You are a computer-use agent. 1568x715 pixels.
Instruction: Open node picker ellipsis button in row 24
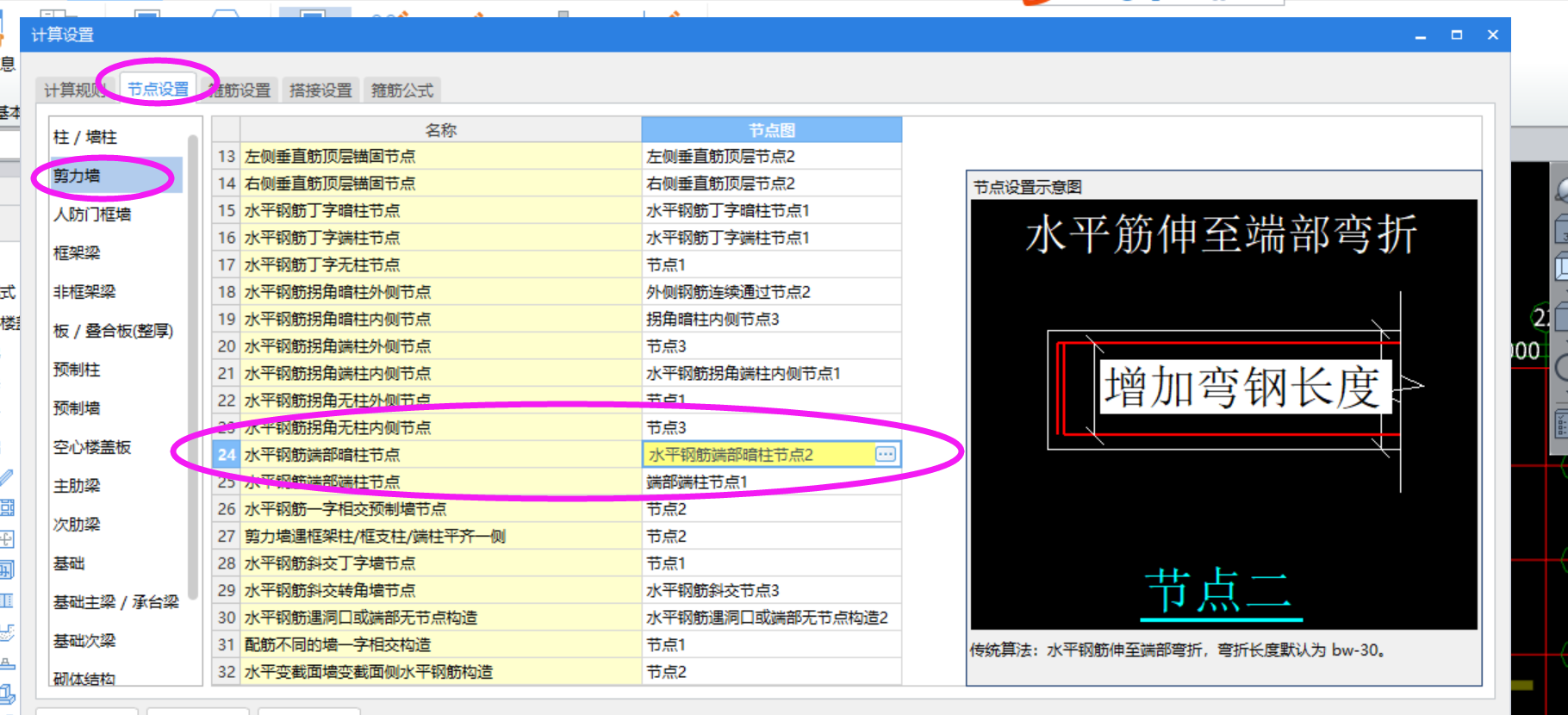[886, 454]
